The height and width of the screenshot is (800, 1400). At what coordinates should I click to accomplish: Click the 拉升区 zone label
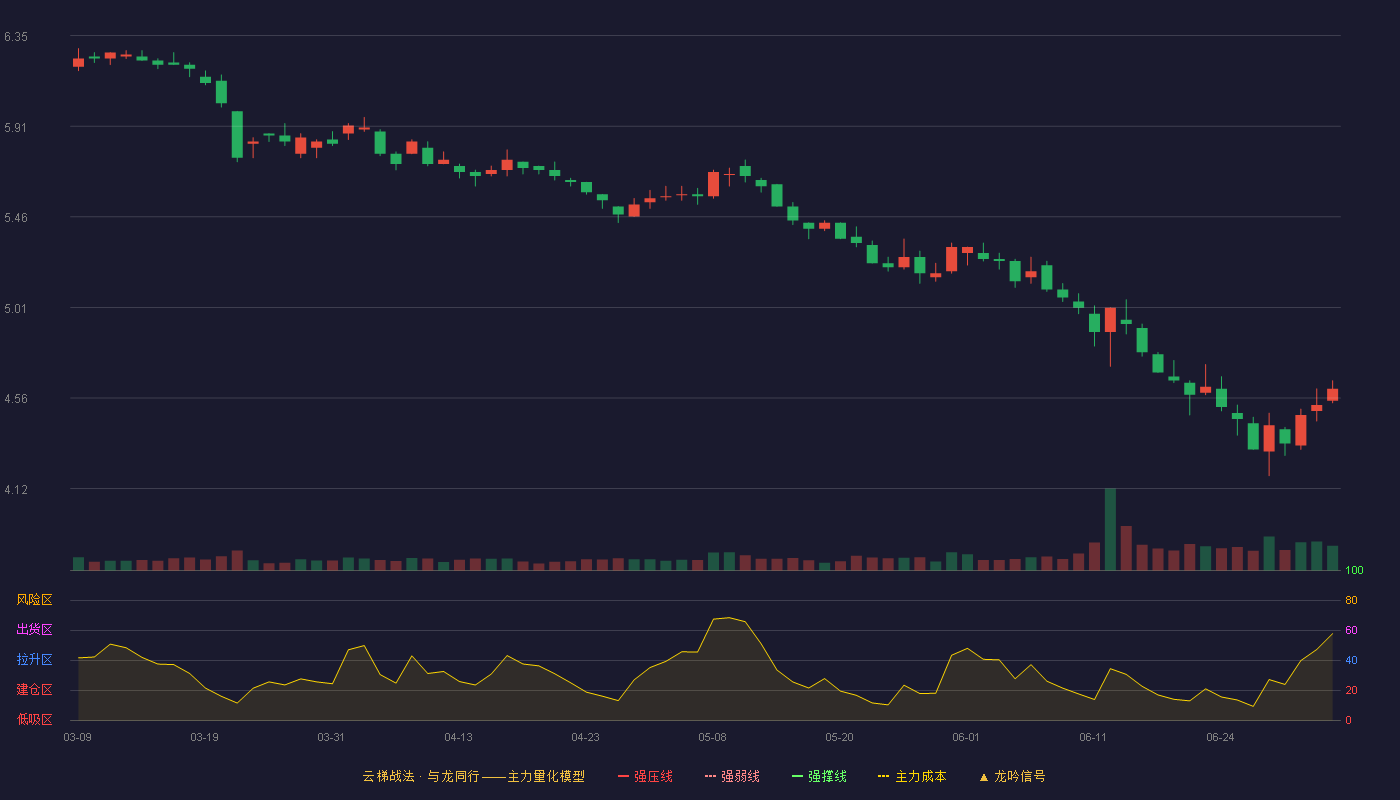click(x=34, y=660)
